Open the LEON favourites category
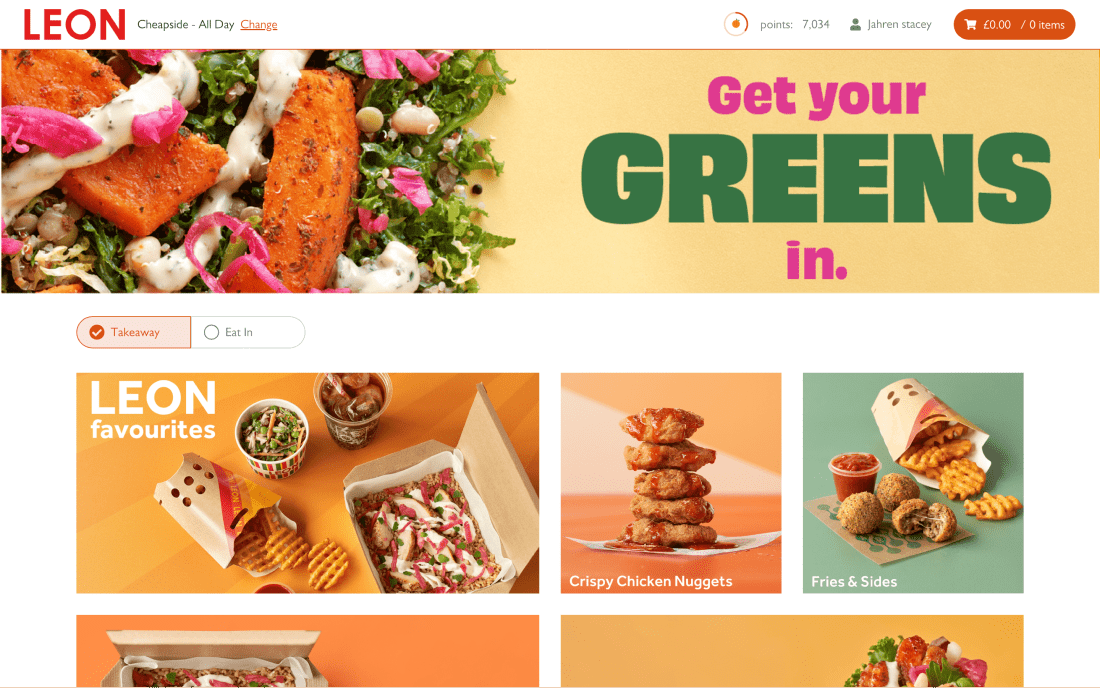Image resolution: width=1100 pixels, height=688 pixels. point(307,483)
